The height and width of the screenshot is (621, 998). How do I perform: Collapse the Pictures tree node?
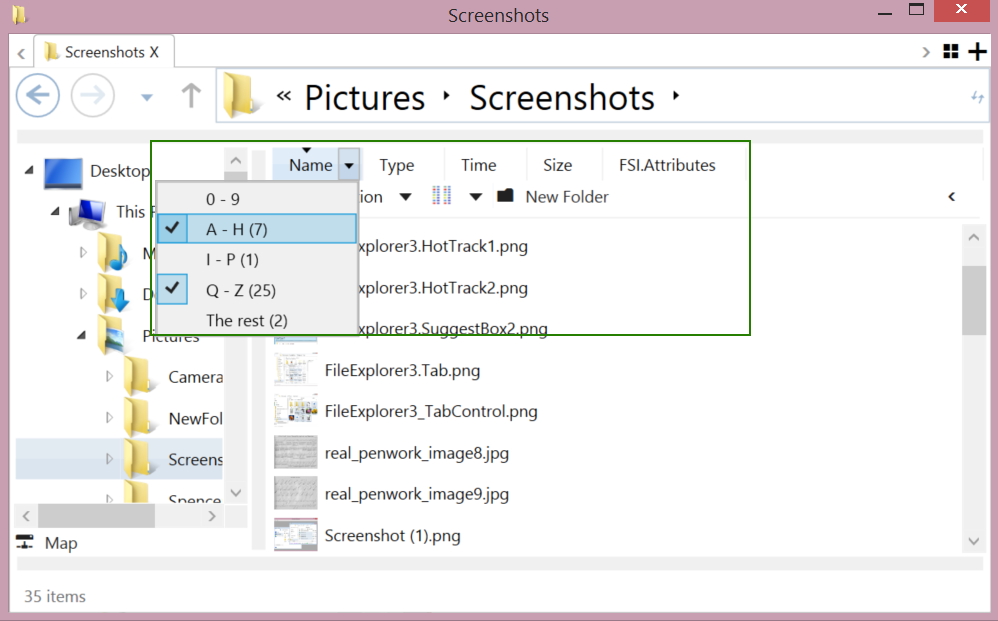[81, 335]
